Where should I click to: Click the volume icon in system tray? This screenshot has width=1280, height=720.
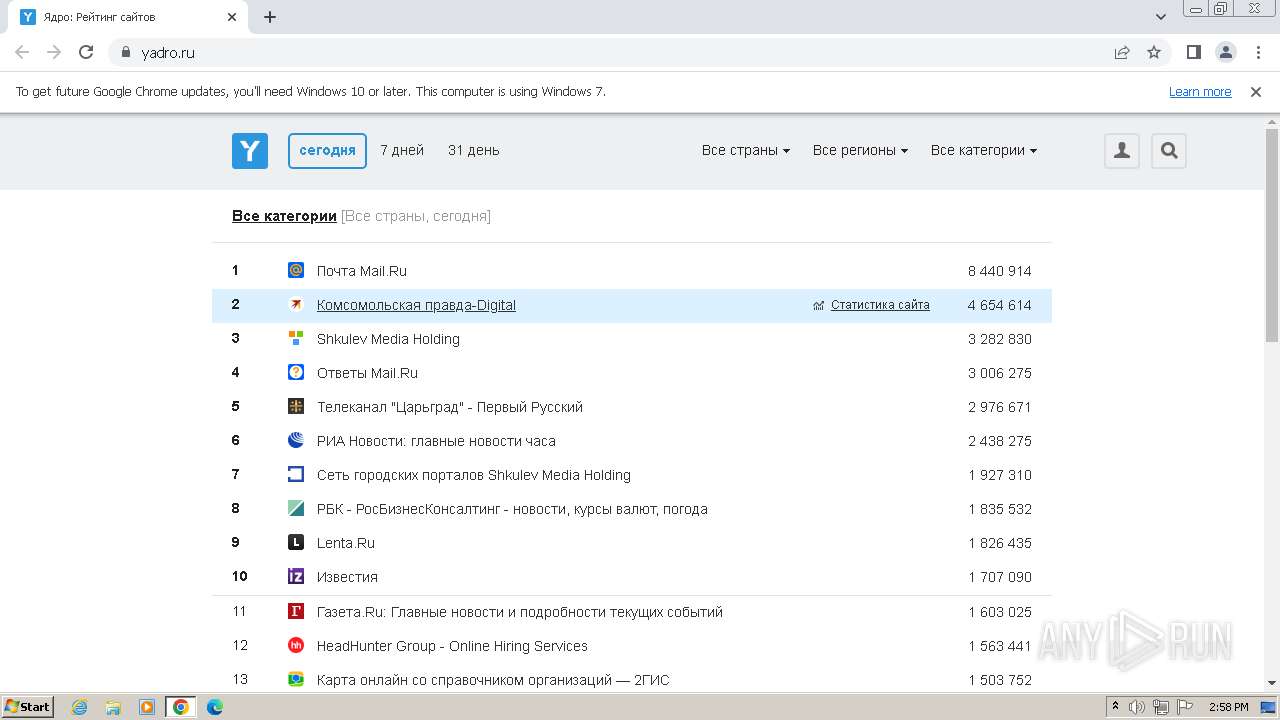point(1137,707)
